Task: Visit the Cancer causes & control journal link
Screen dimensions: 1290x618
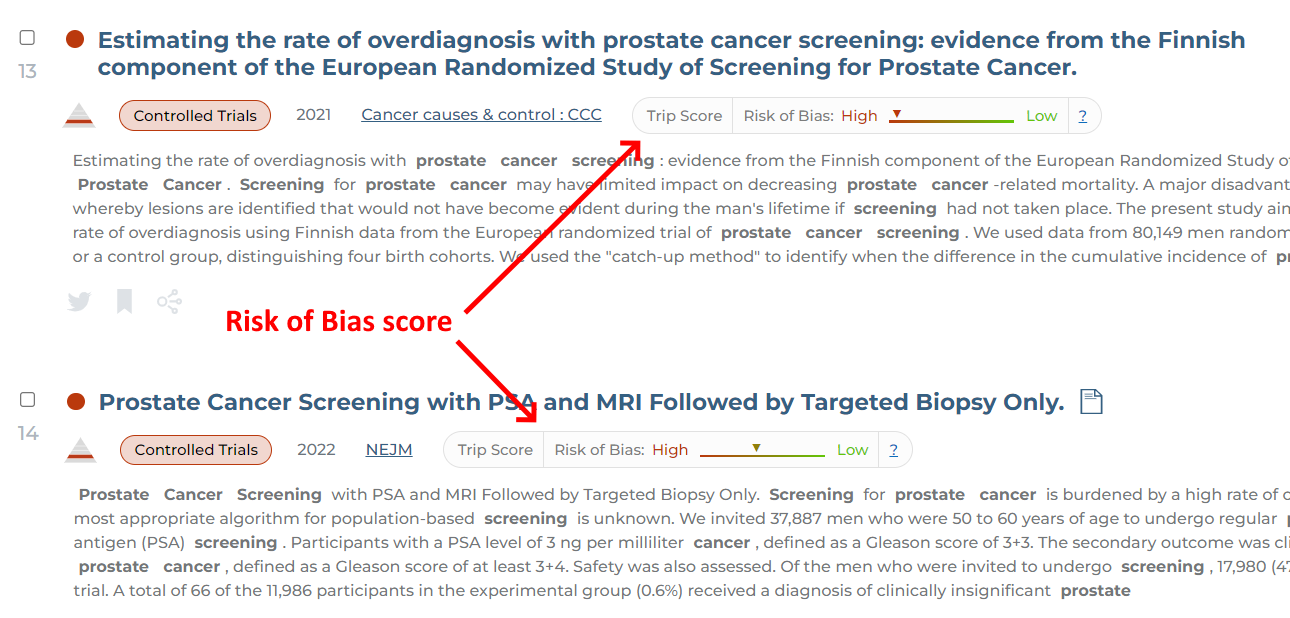Action: [481, 114]
